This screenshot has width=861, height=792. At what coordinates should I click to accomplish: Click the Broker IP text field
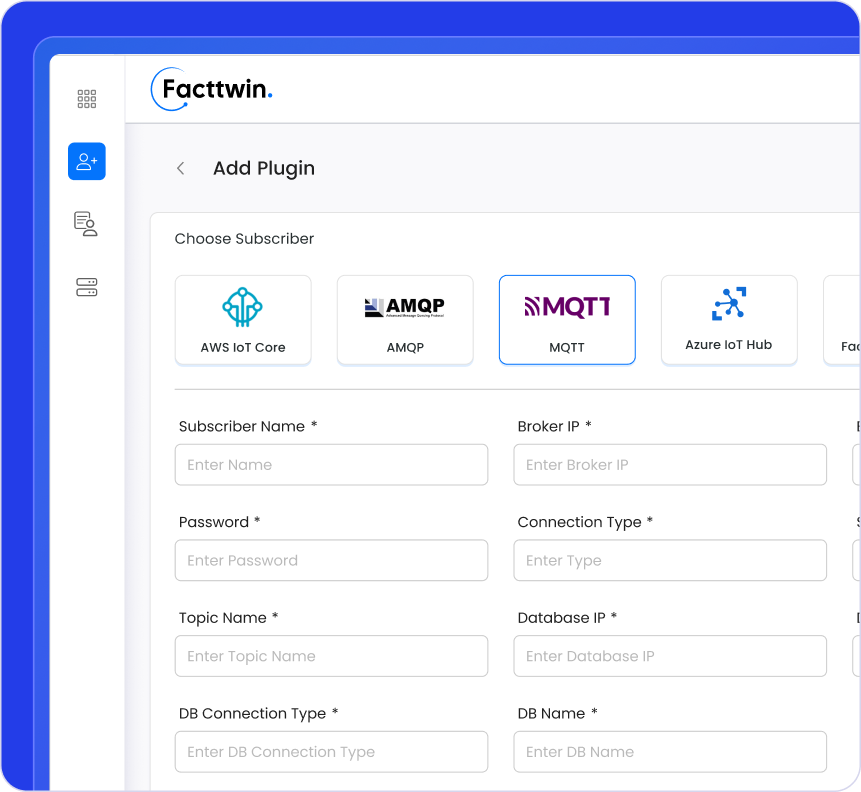pyautogui.click(x=670, y=465)
